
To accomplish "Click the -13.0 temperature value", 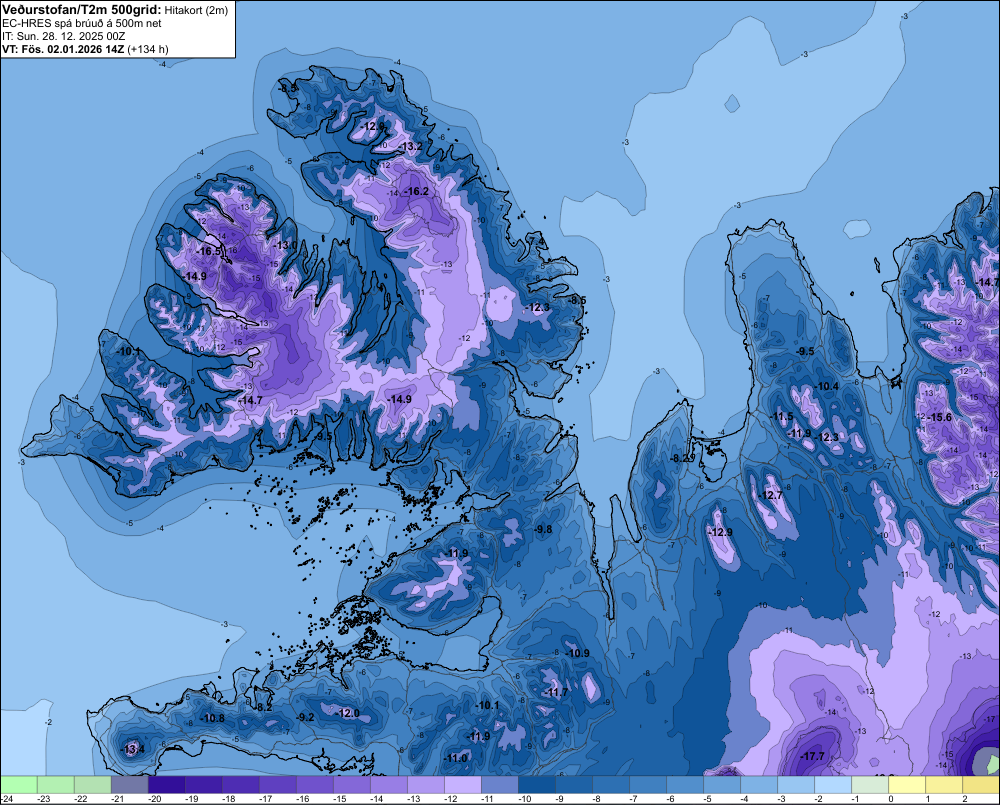I will pyautogui.click(x=285, y=245).
